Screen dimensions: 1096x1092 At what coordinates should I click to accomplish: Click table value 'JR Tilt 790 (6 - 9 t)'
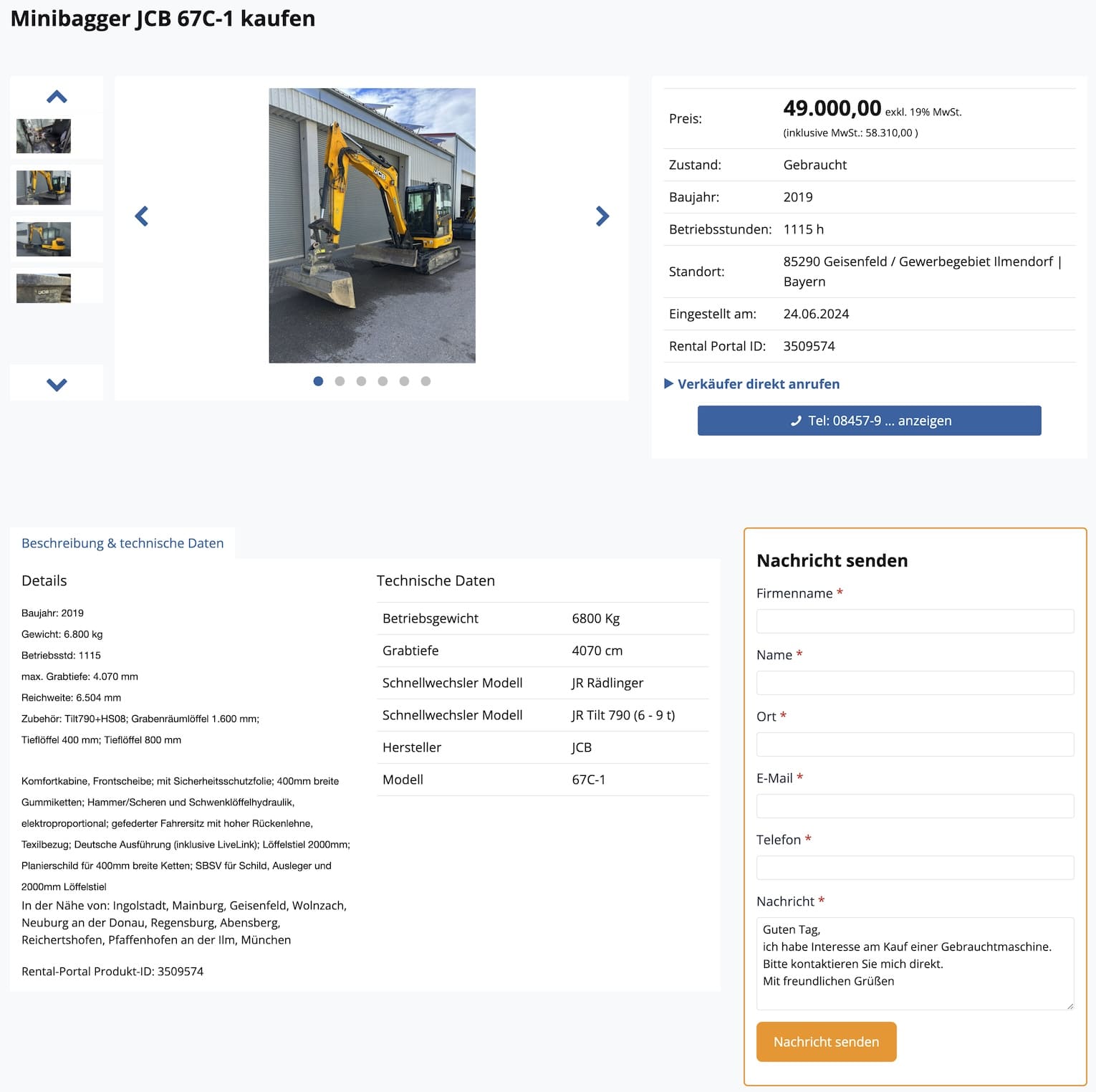click(x=622, y=715)
